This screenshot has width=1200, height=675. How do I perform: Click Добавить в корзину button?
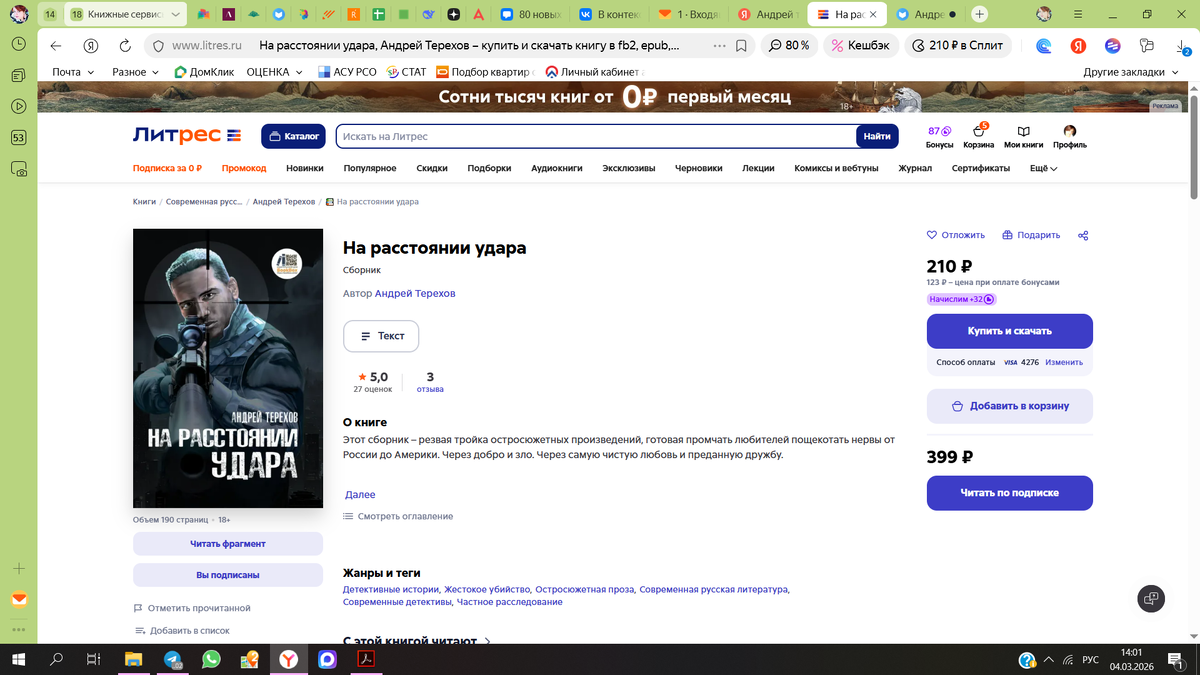(1009, 406)
